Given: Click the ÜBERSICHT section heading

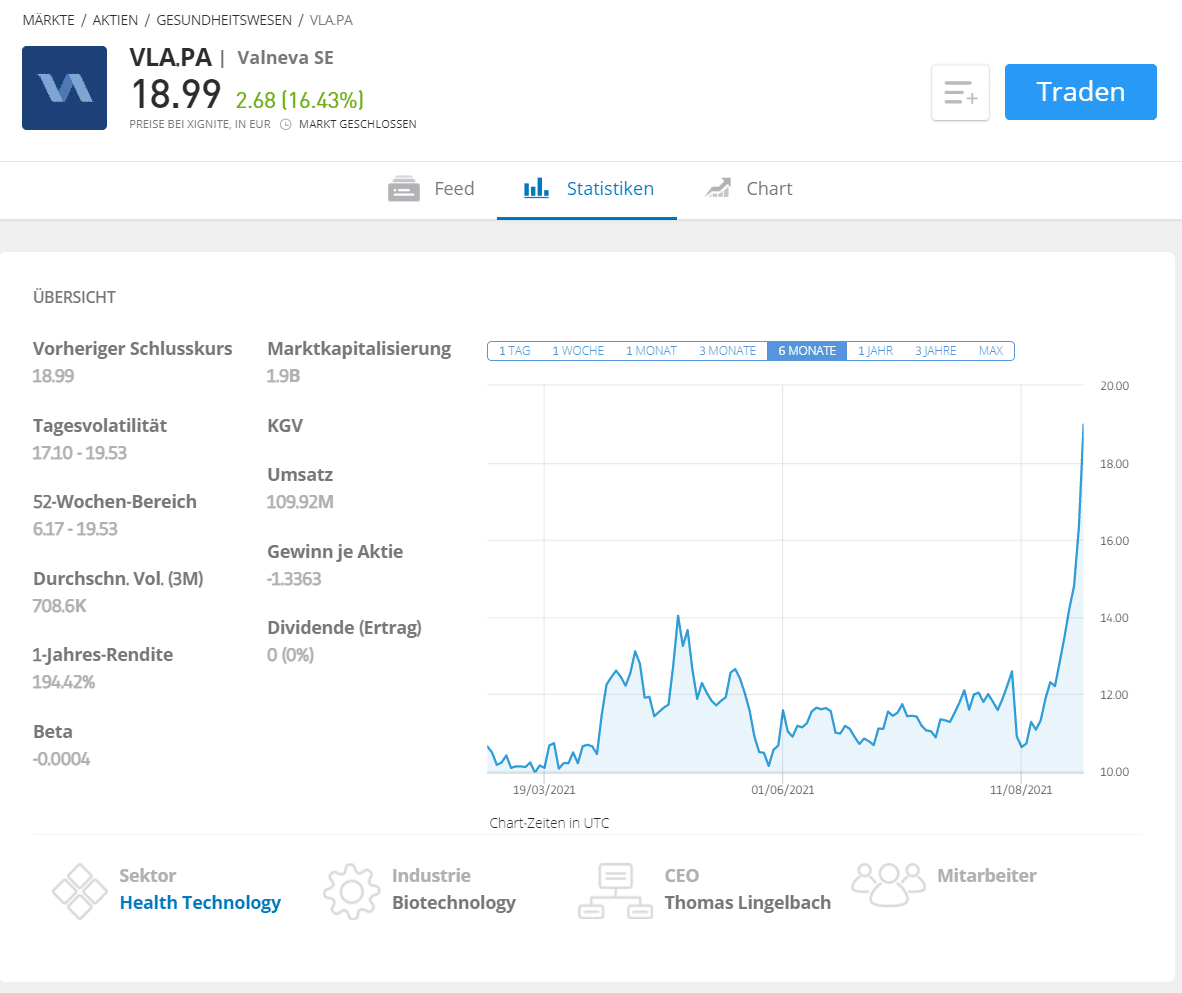Looking at the screenshot, I should [x=74, y=297].
